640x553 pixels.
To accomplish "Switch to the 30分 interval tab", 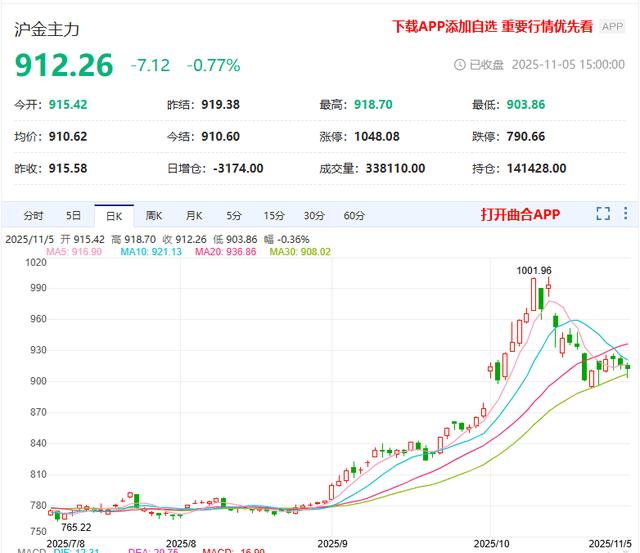I will 314,215.
